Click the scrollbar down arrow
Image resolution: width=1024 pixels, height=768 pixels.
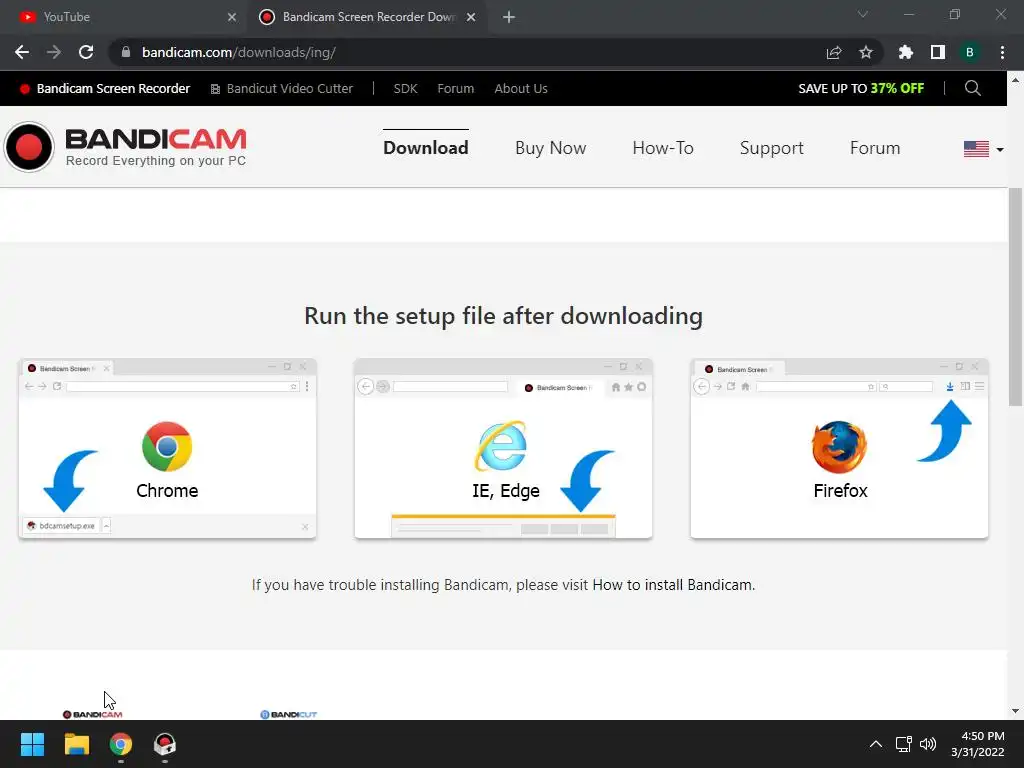click(x=1015, y=711)
